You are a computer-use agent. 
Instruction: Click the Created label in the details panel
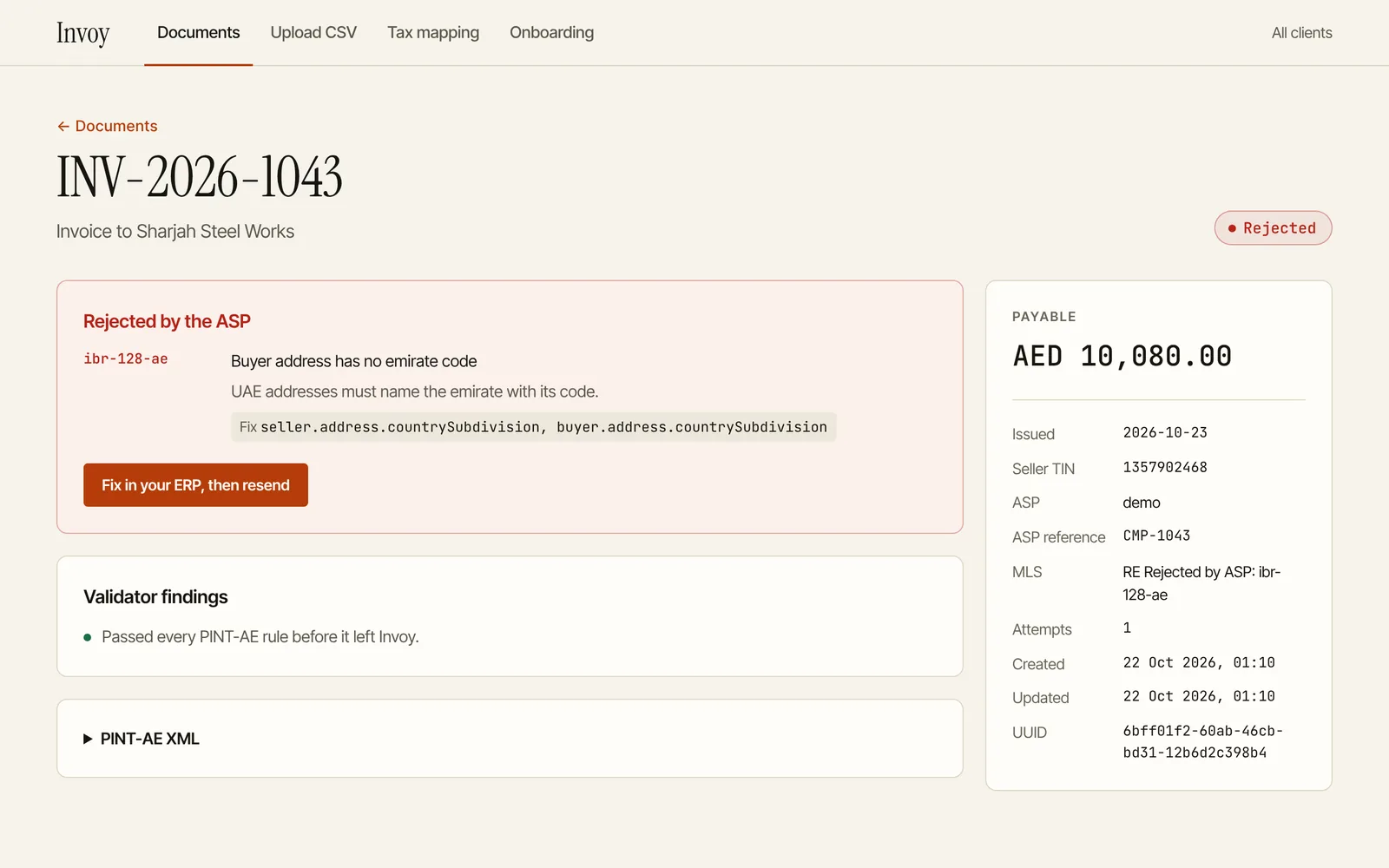click(x=1038, y=664)
